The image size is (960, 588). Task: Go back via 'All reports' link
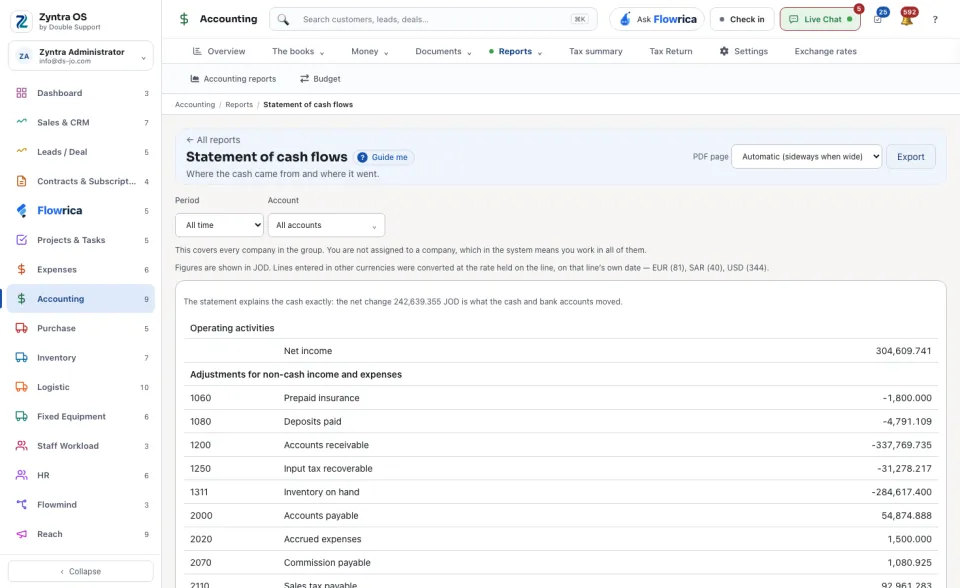point(213,140)
